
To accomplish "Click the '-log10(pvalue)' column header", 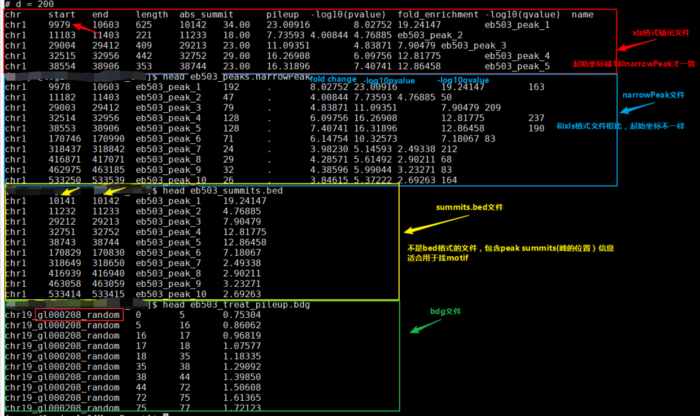I will (x=348, y=15).
